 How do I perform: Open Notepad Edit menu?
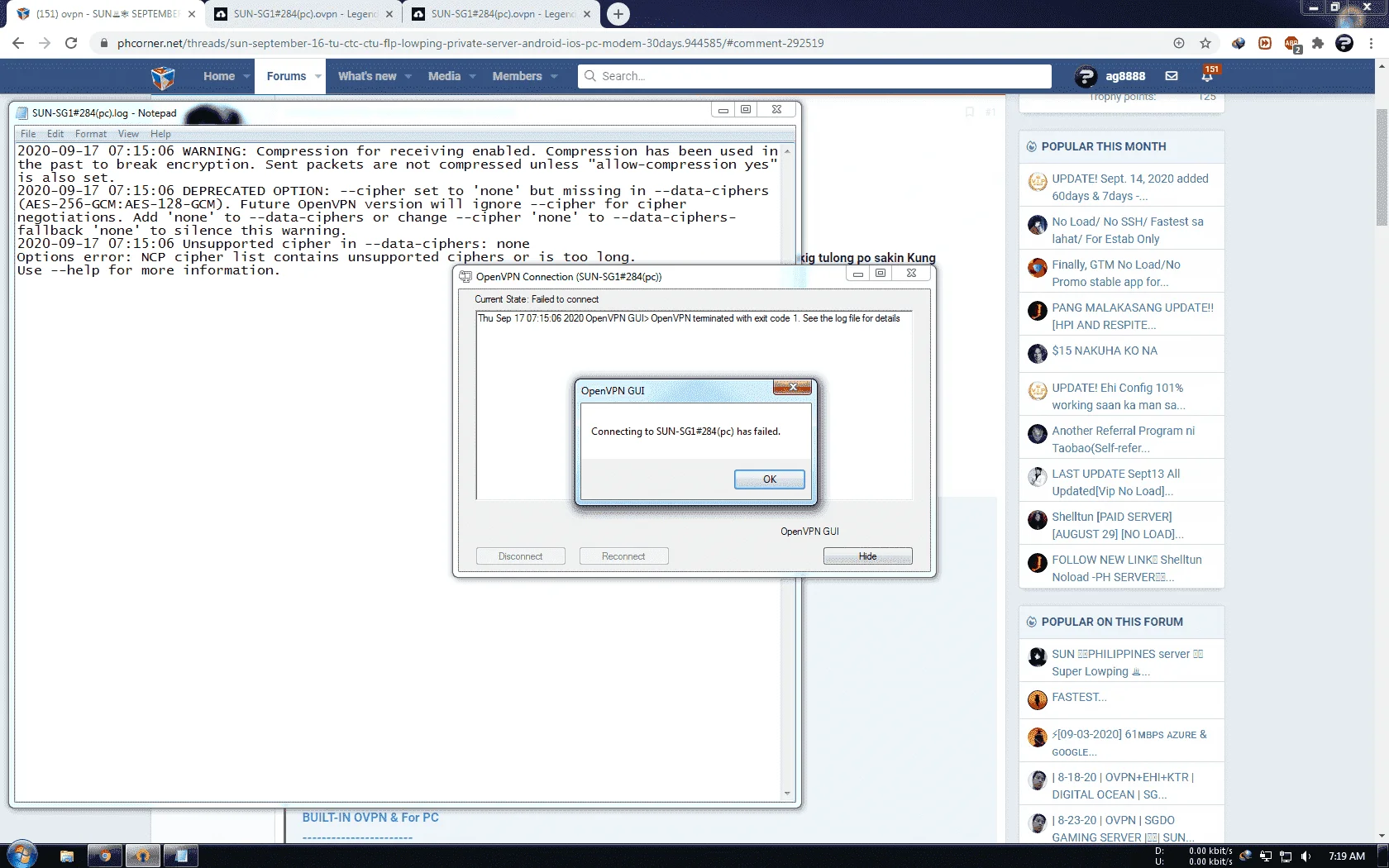[x=55, y=134]
